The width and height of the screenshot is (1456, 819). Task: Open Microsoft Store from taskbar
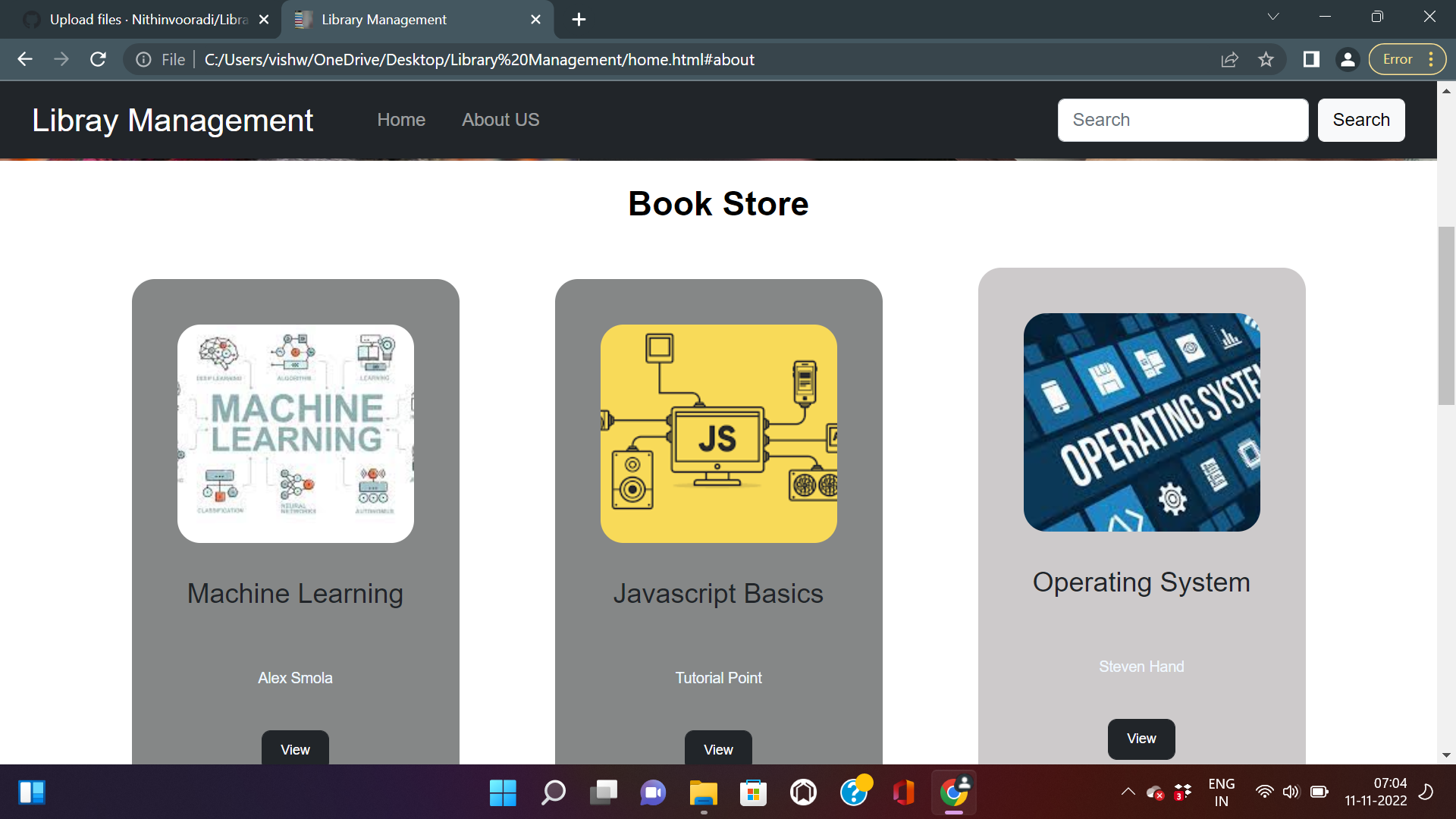[753, 792]
